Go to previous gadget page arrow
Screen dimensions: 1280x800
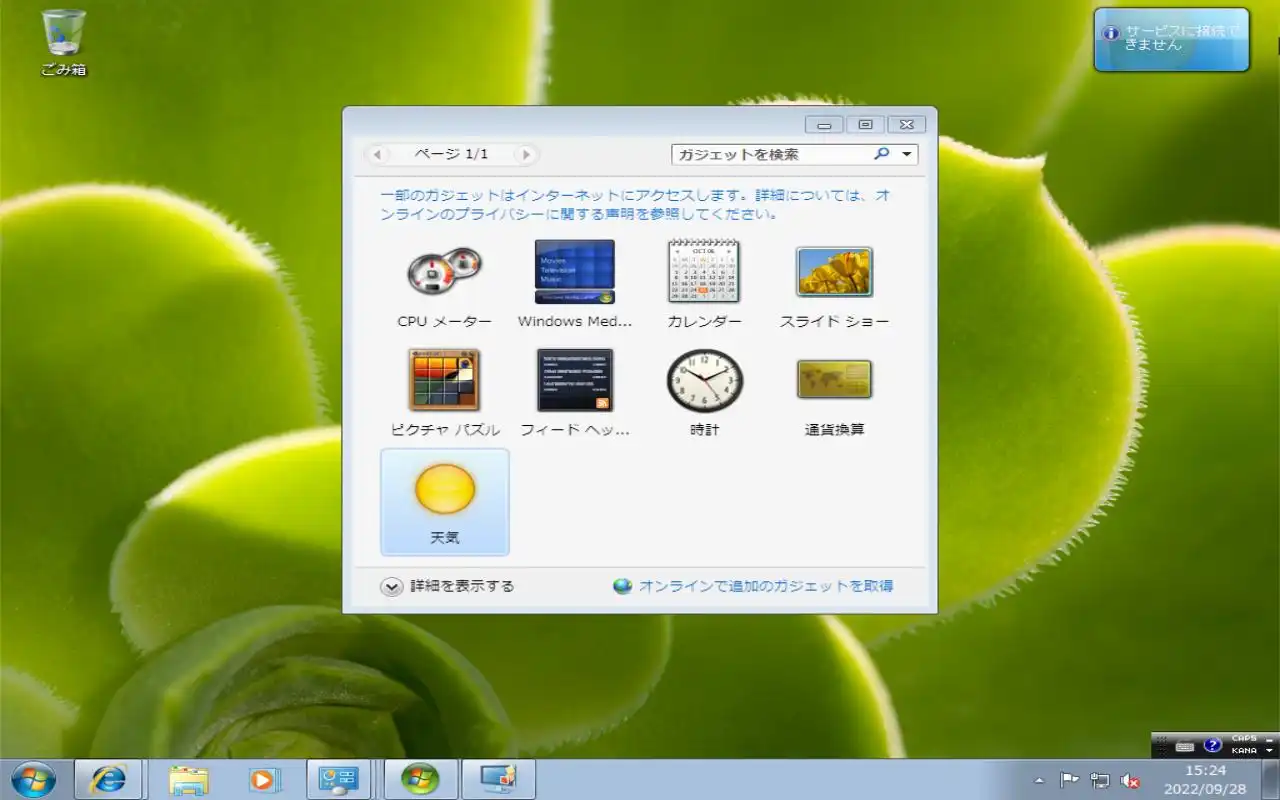[377, 154]
